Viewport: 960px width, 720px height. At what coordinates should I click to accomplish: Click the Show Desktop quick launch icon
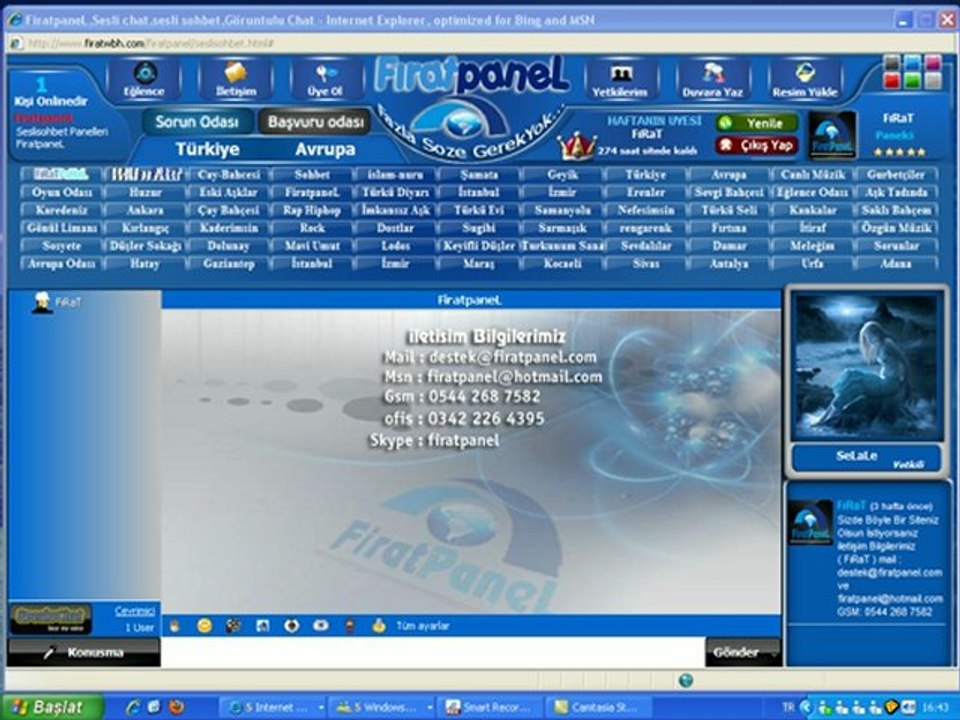[154, 707]
